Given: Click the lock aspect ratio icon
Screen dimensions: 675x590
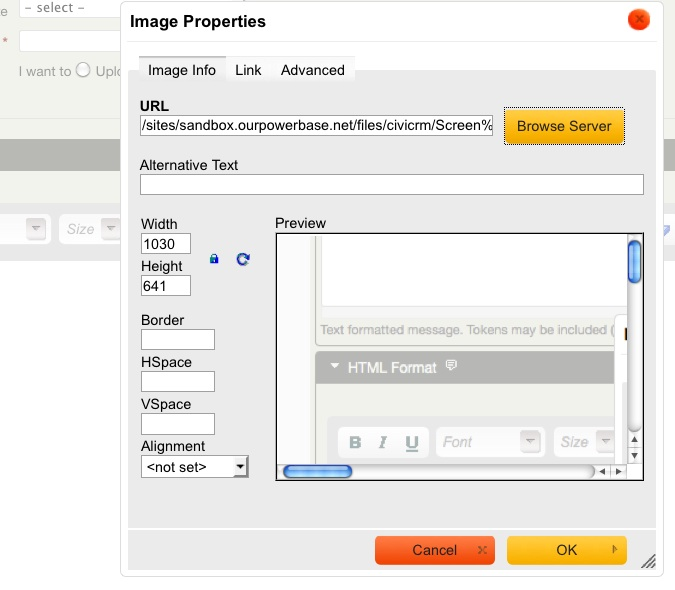Looking at the screenshot, I should [x=214, y=259].
